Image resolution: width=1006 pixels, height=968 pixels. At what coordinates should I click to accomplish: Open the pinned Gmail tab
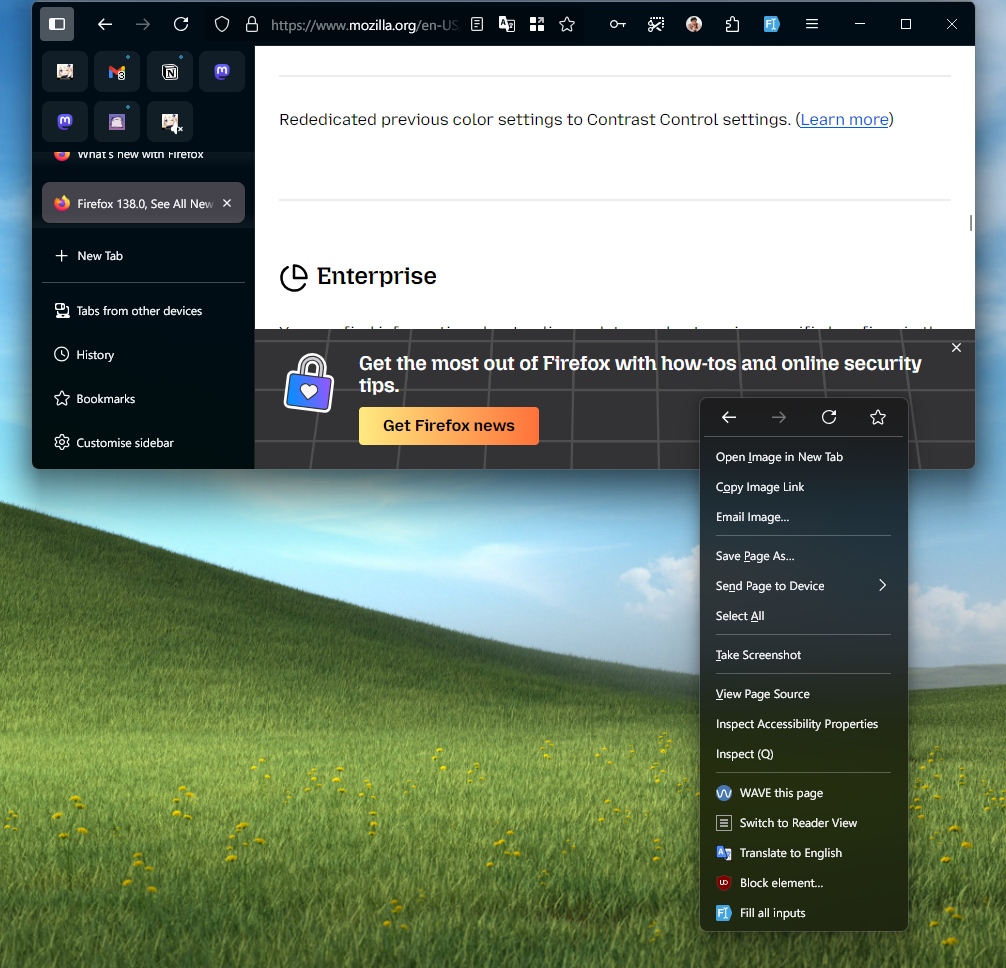(117, 72)
